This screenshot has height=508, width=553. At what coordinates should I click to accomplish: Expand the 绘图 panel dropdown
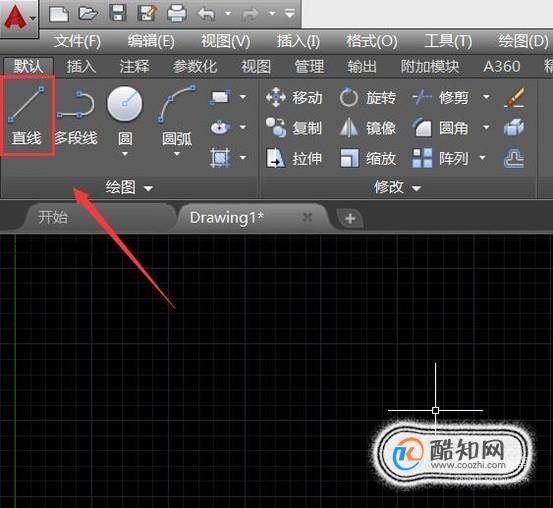148,188
